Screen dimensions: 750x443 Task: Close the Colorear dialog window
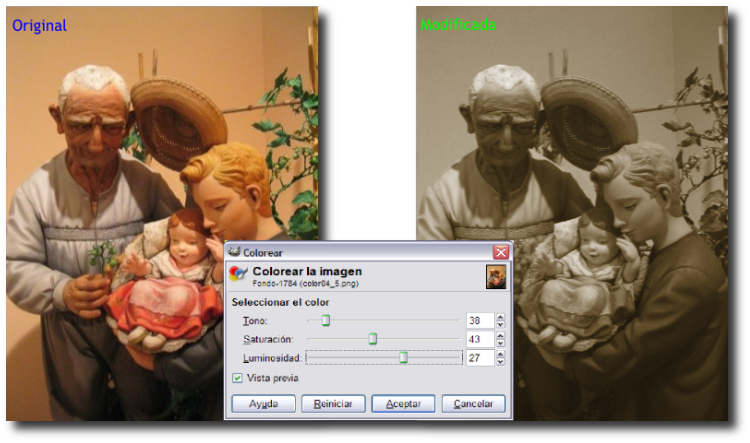(500, 253)
